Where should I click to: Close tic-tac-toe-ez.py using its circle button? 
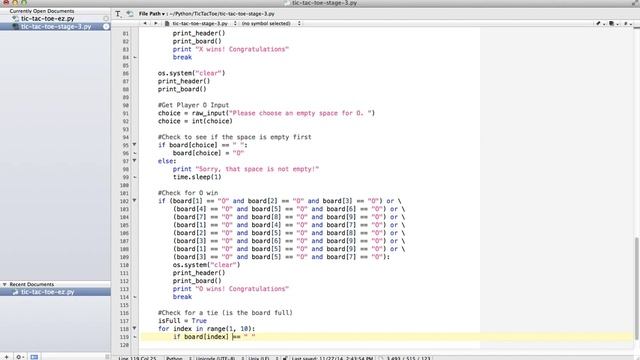coord(106,19)
